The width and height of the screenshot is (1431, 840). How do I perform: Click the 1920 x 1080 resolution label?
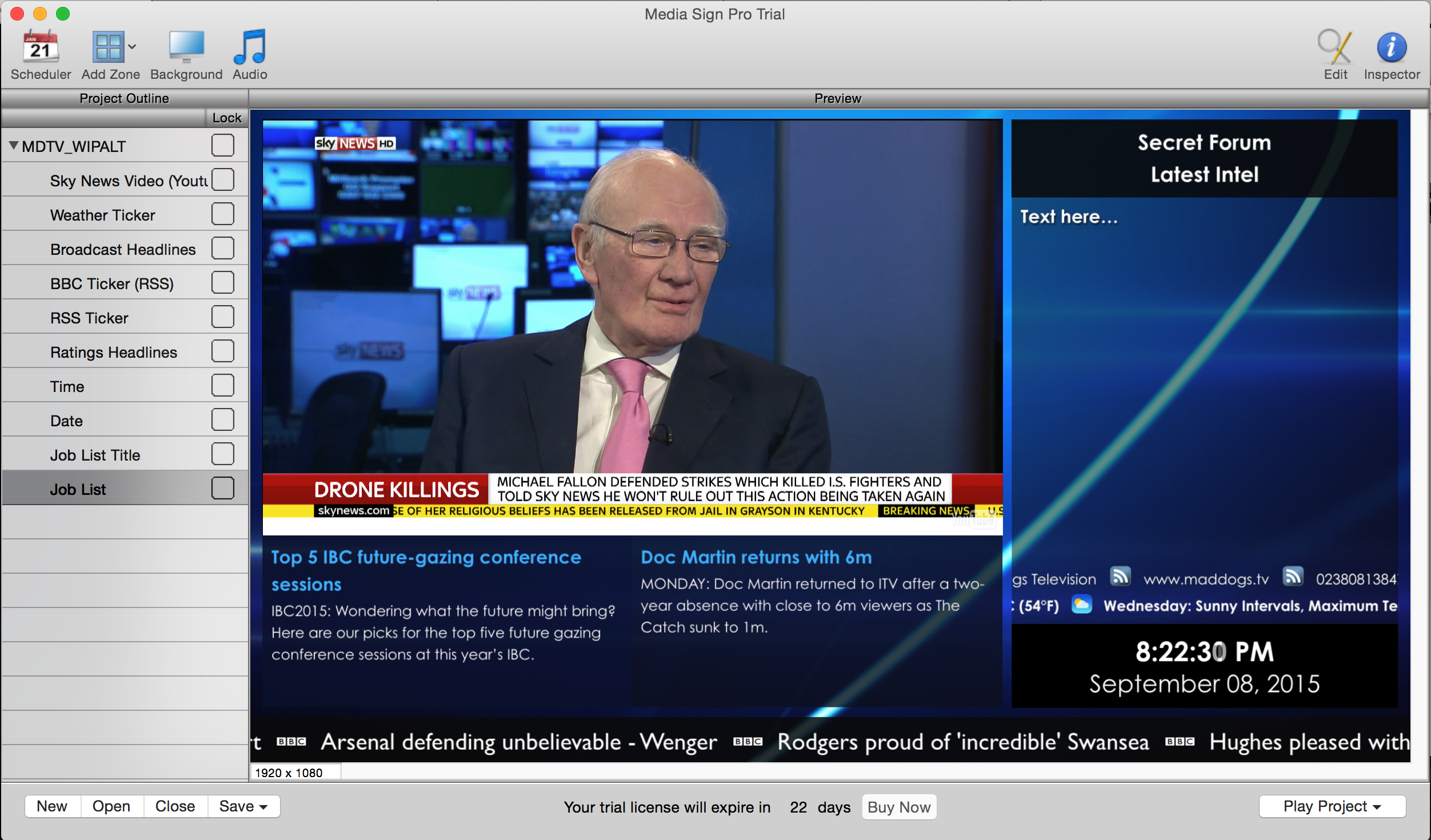tap(289, 773)
